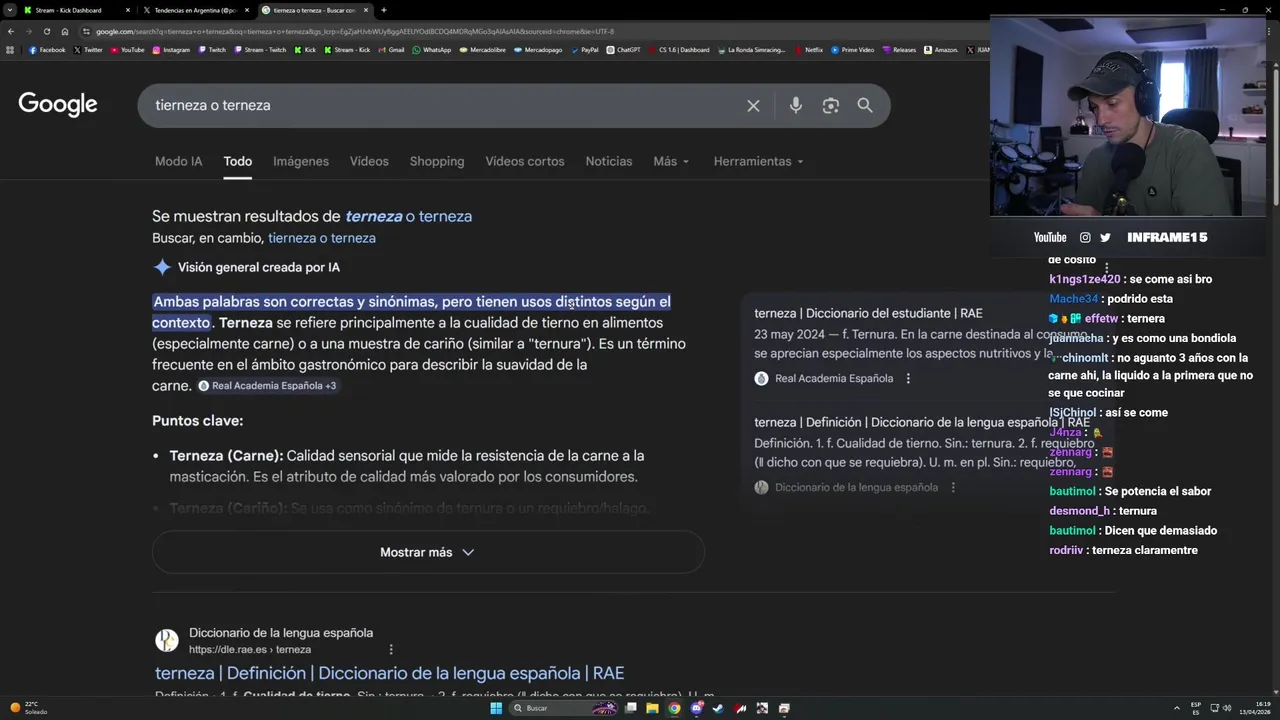This screenshot has height=720, width=1280.
Task: Open File Explorer from the taskbar
Action: point(652,708)
